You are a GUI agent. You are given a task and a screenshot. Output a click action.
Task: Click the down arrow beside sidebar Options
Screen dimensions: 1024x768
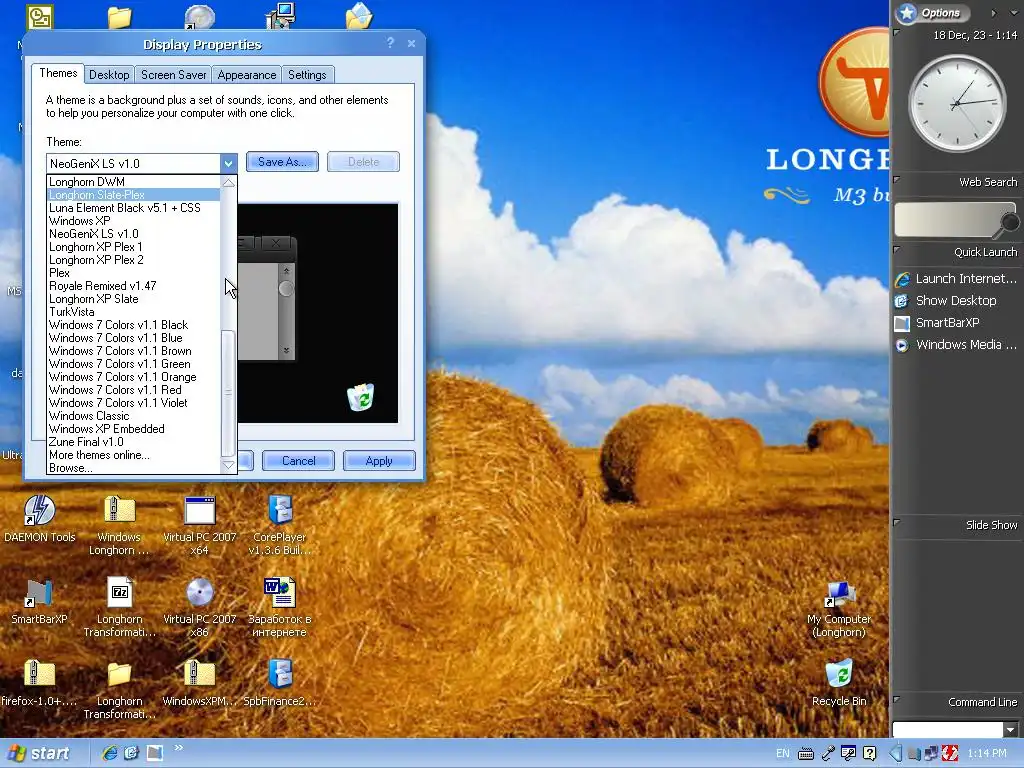[1013, 13]
